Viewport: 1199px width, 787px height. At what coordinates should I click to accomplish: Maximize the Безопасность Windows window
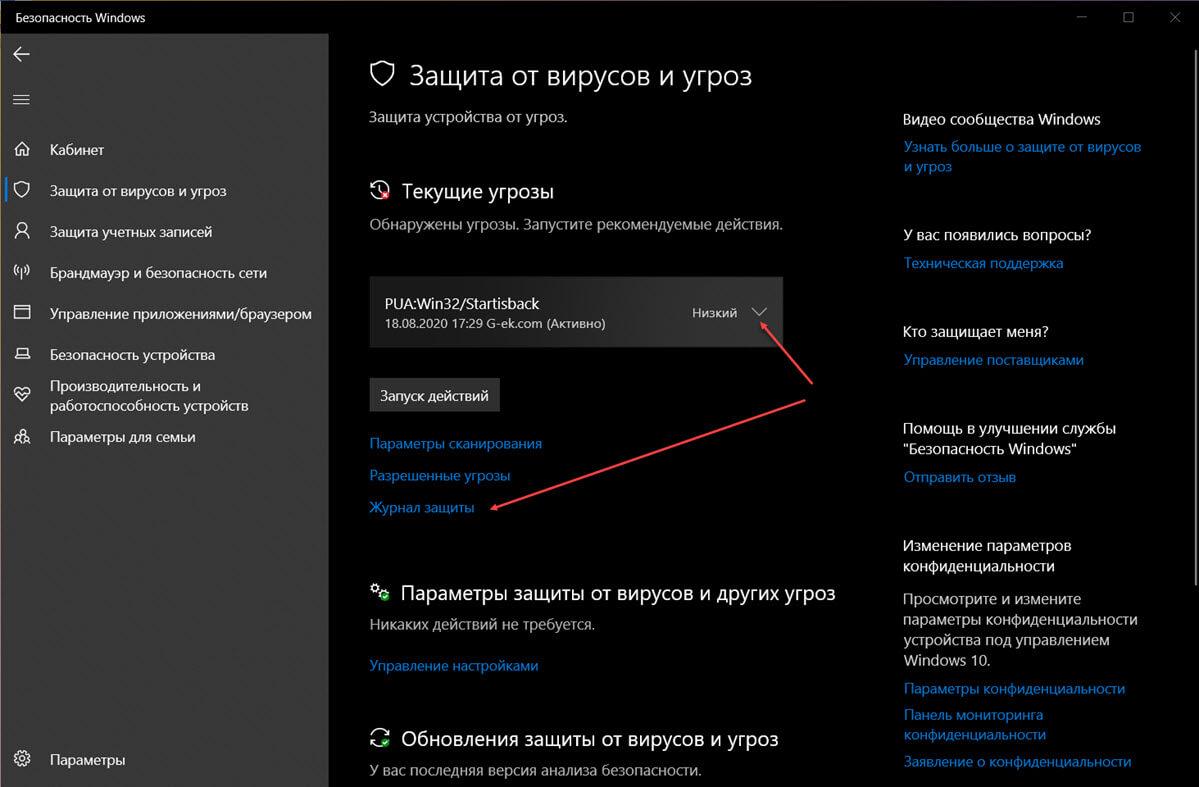coord(1128,17)
